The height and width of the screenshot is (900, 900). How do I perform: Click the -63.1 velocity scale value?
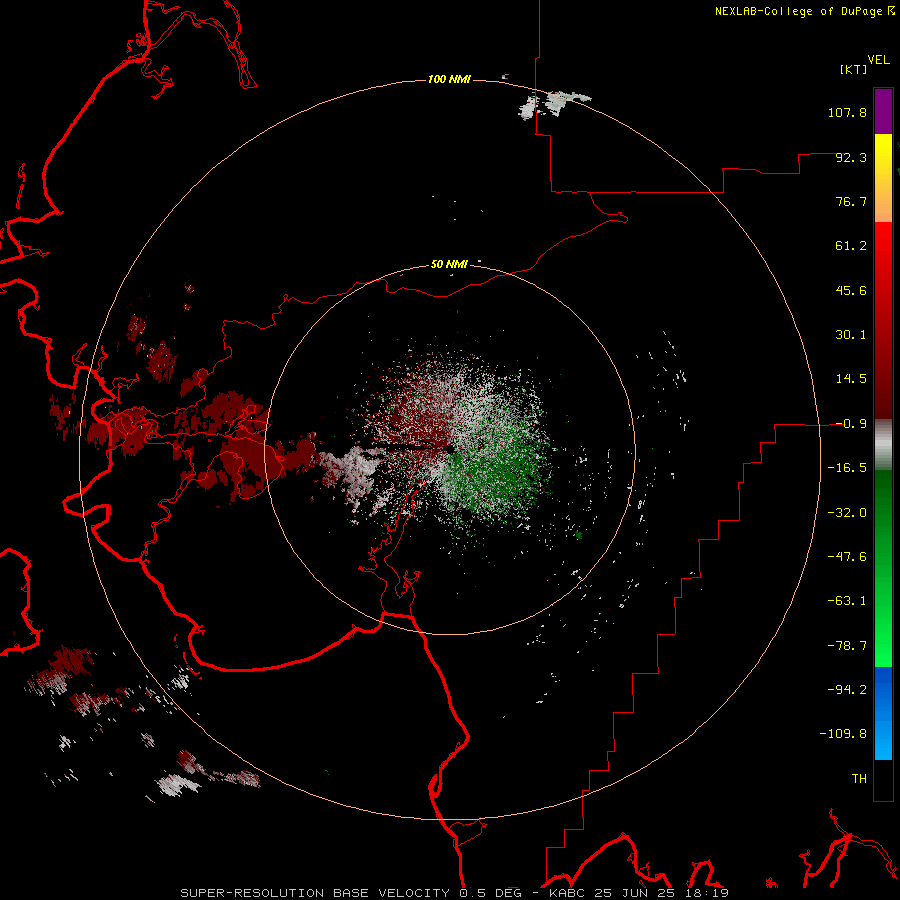(847, 601)
